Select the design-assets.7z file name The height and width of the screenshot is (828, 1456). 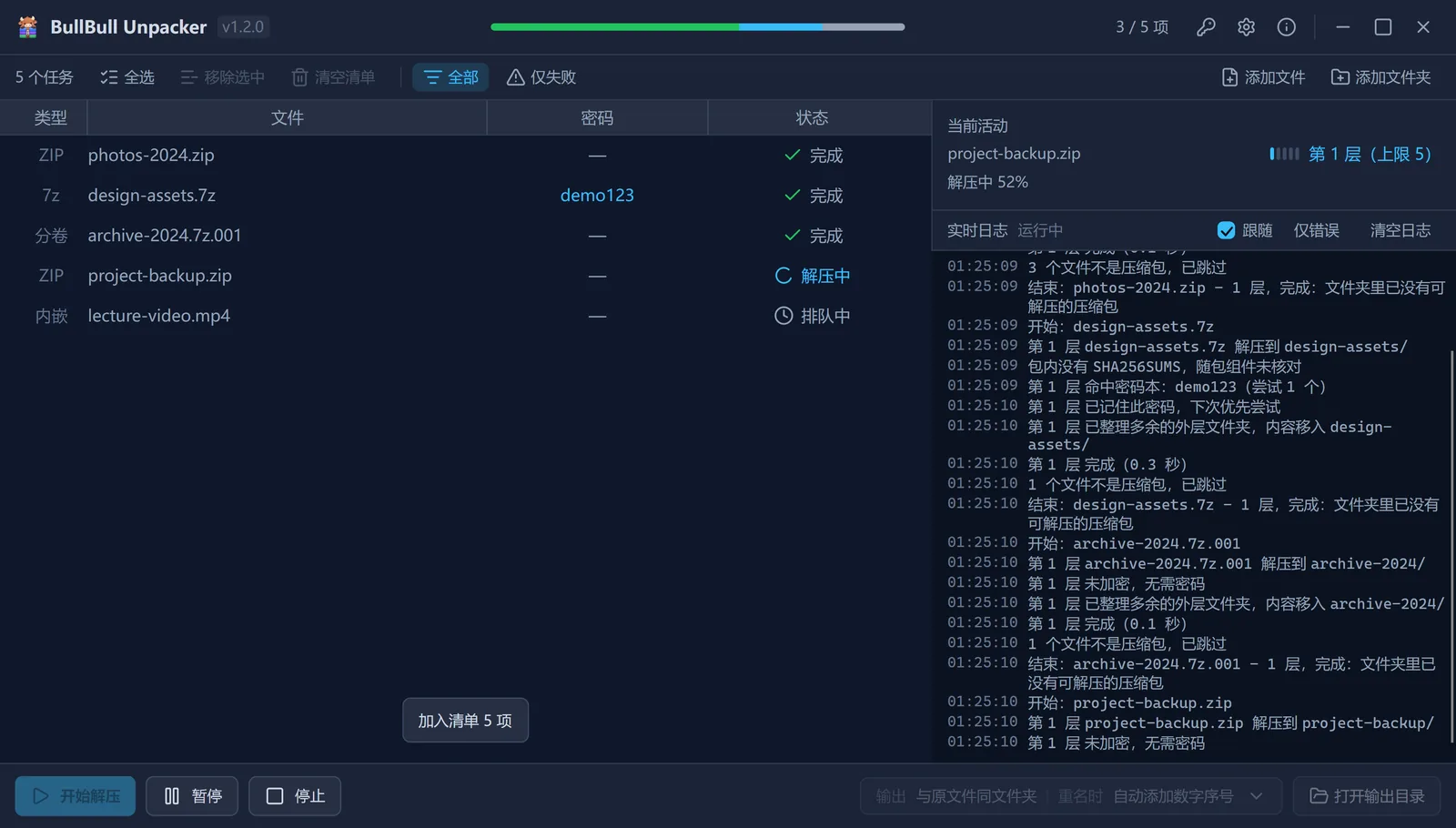click(x=152, y=196)
